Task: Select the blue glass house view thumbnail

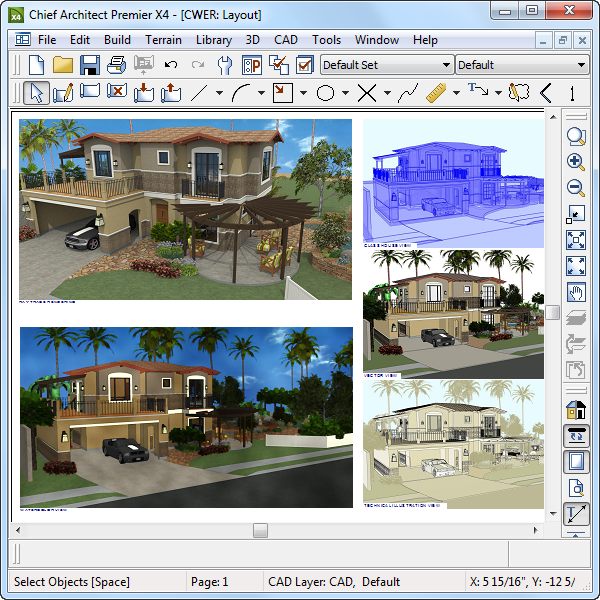Action: (452, 183)
